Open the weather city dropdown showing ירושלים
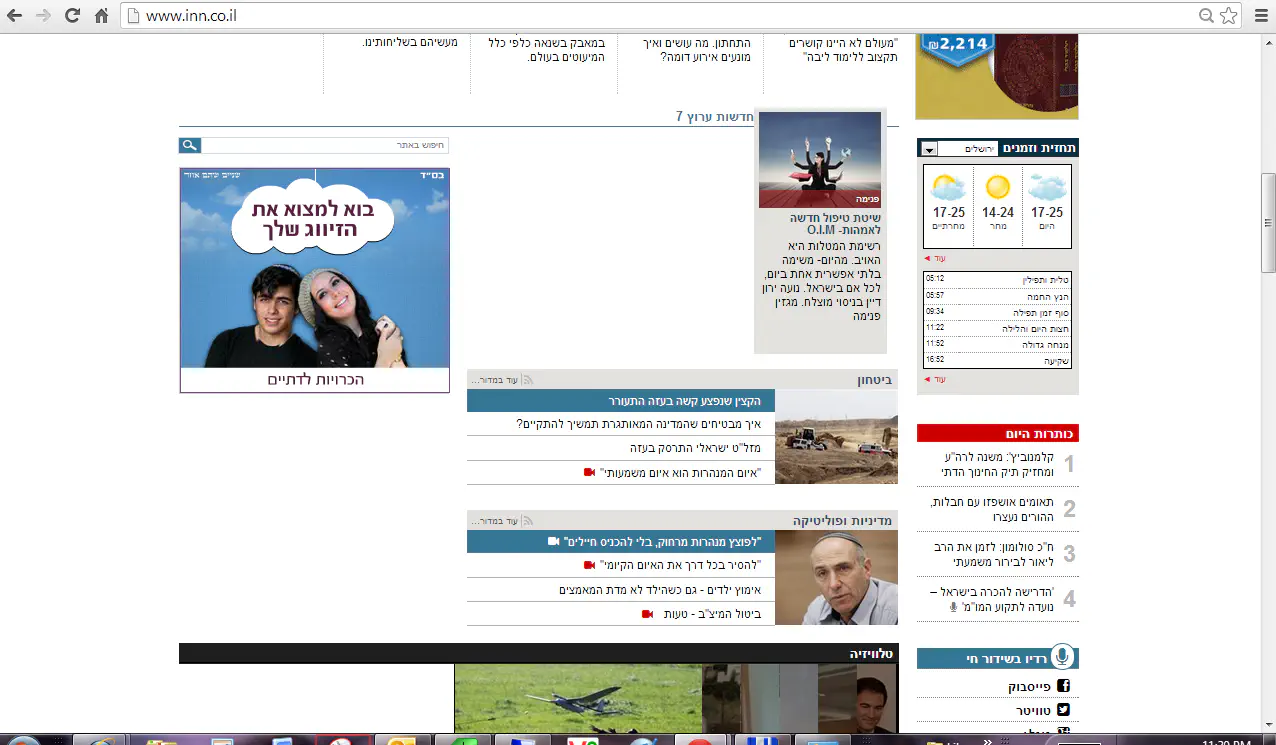This screenshot has width=1276, height=745. (x=929, y=149)
